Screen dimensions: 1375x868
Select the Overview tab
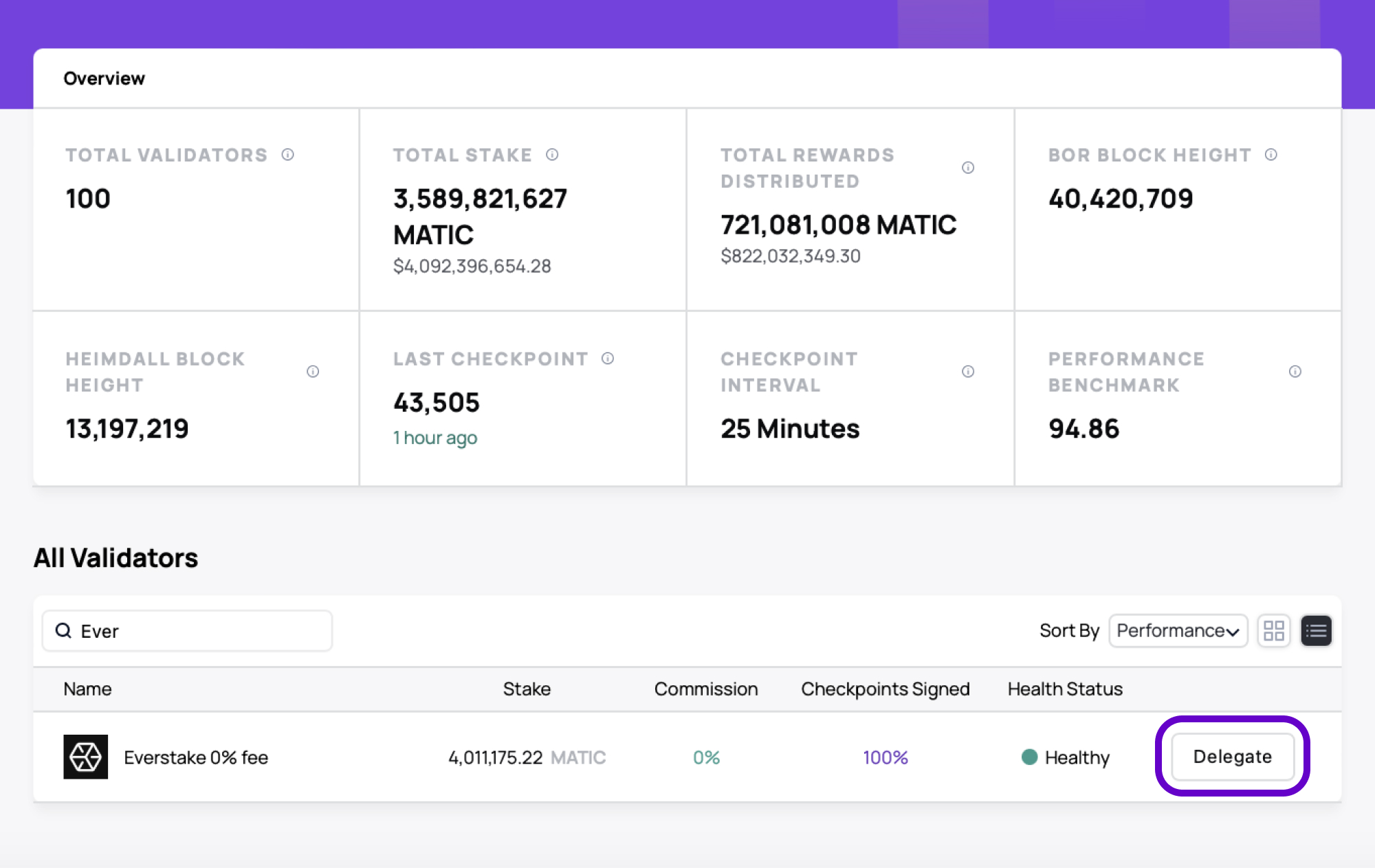[x=105, y=78]
